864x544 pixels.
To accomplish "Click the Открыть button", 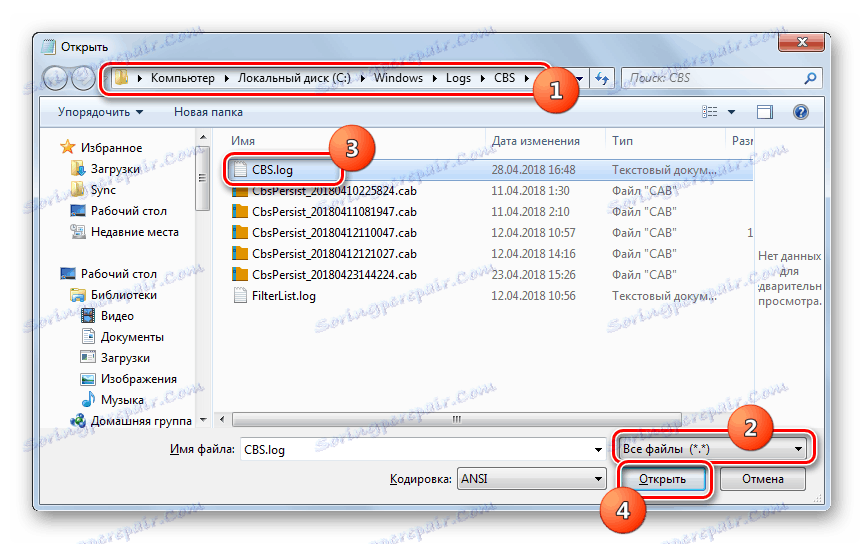I will 662,479.
